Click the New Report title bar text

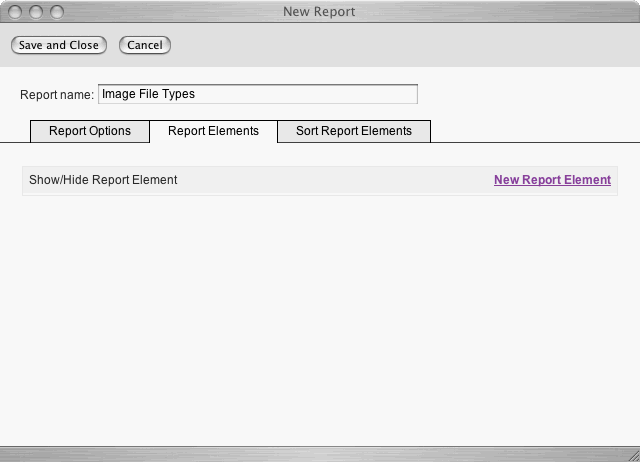(320, 12)
